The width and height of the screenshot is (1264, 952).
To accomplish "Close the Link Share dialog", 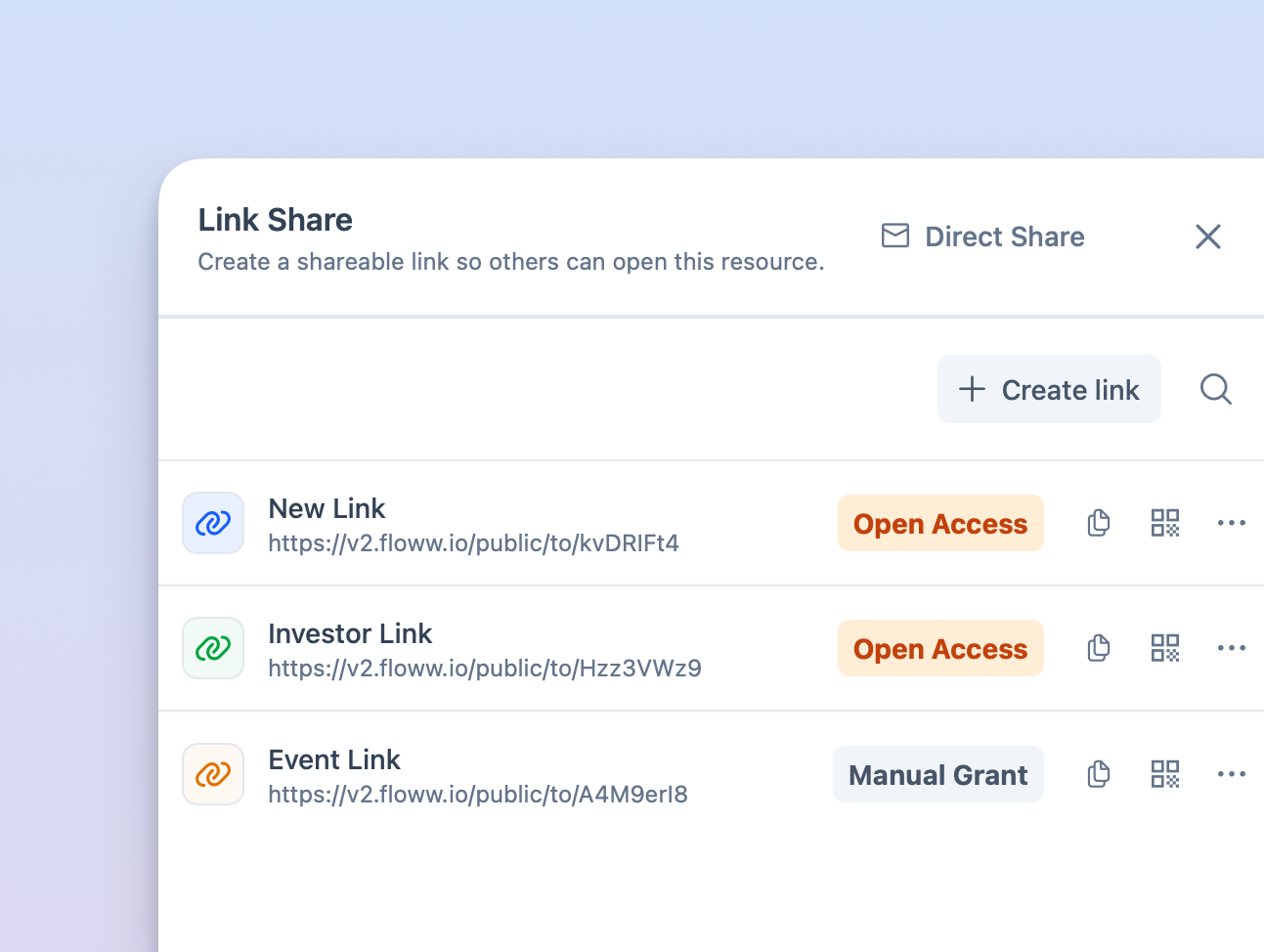I will click(x=1208, y=237).
